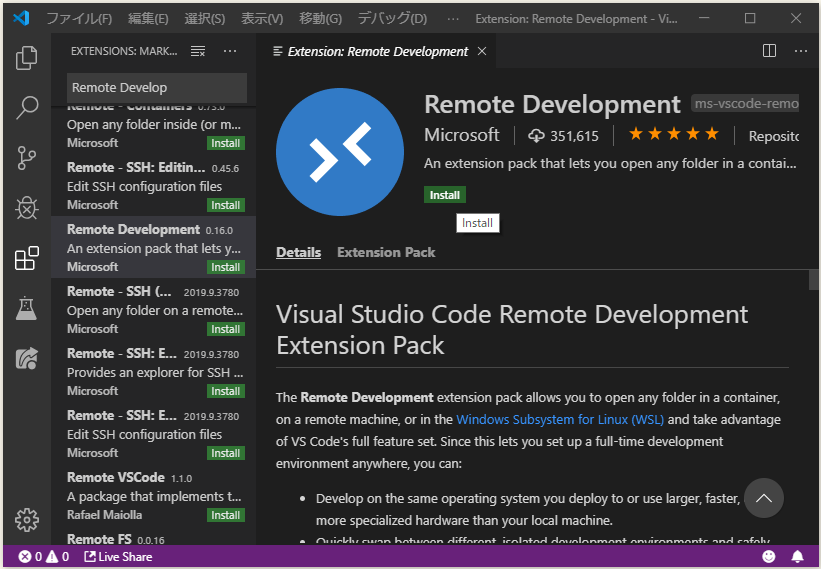The width and height of the screenshot is (821, 569).
Task: Open the feedback smiley icon
Action: [x=769, y=556]
